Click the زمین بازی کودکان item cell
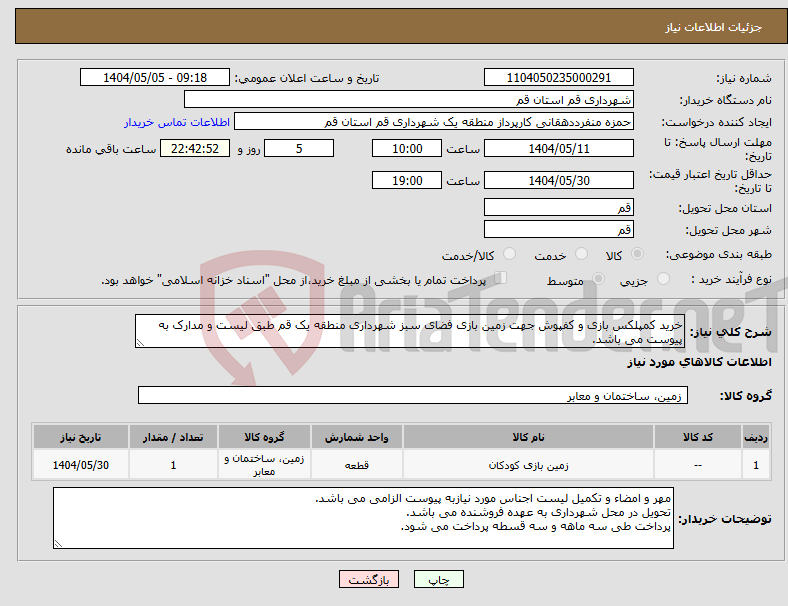Viewport: 788px width, 606px height. pyautogui.click(x=528, y=465)
